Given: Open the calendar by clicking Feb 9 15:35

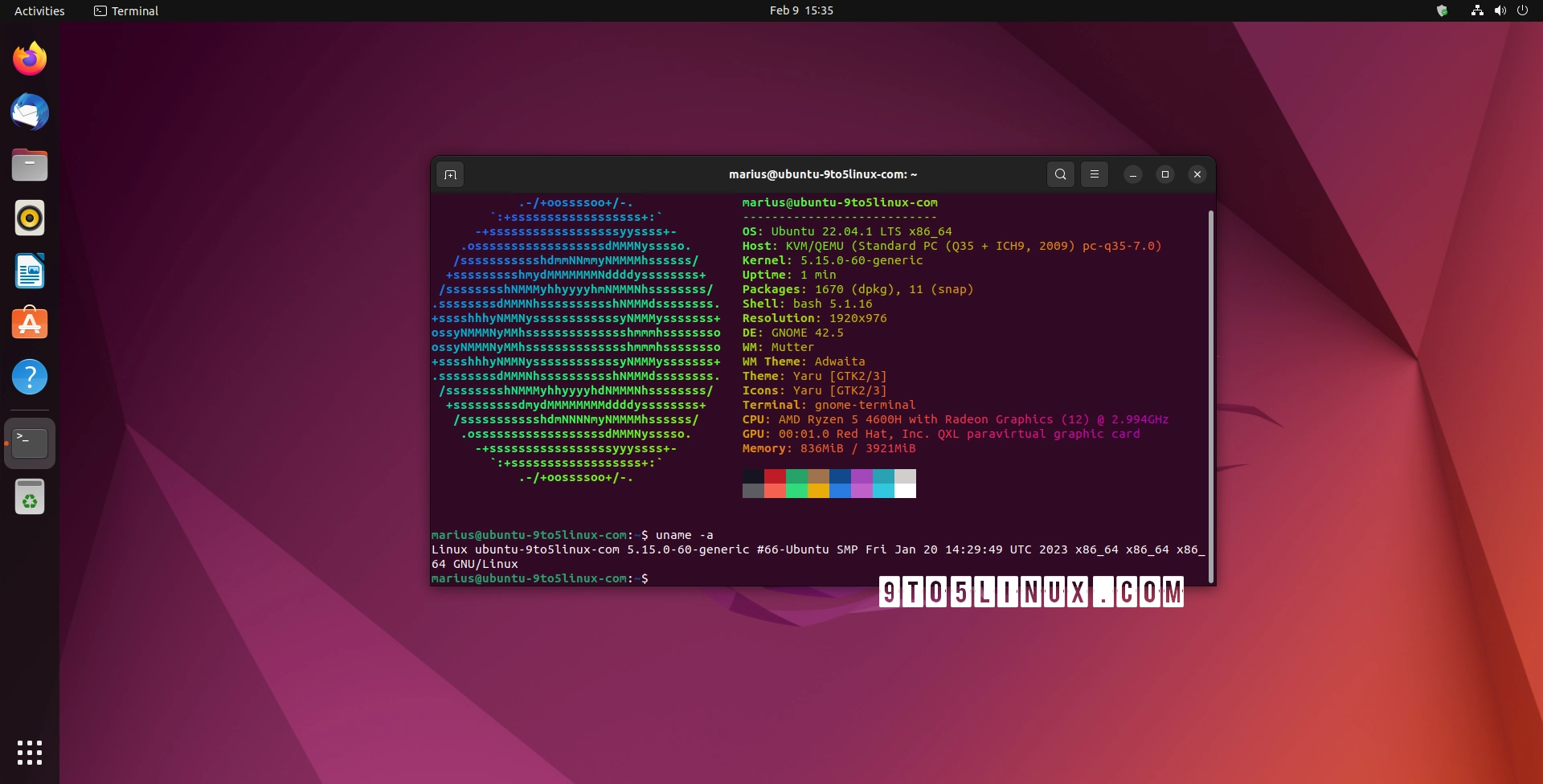Looking at the screenshot, I should 801,10.
